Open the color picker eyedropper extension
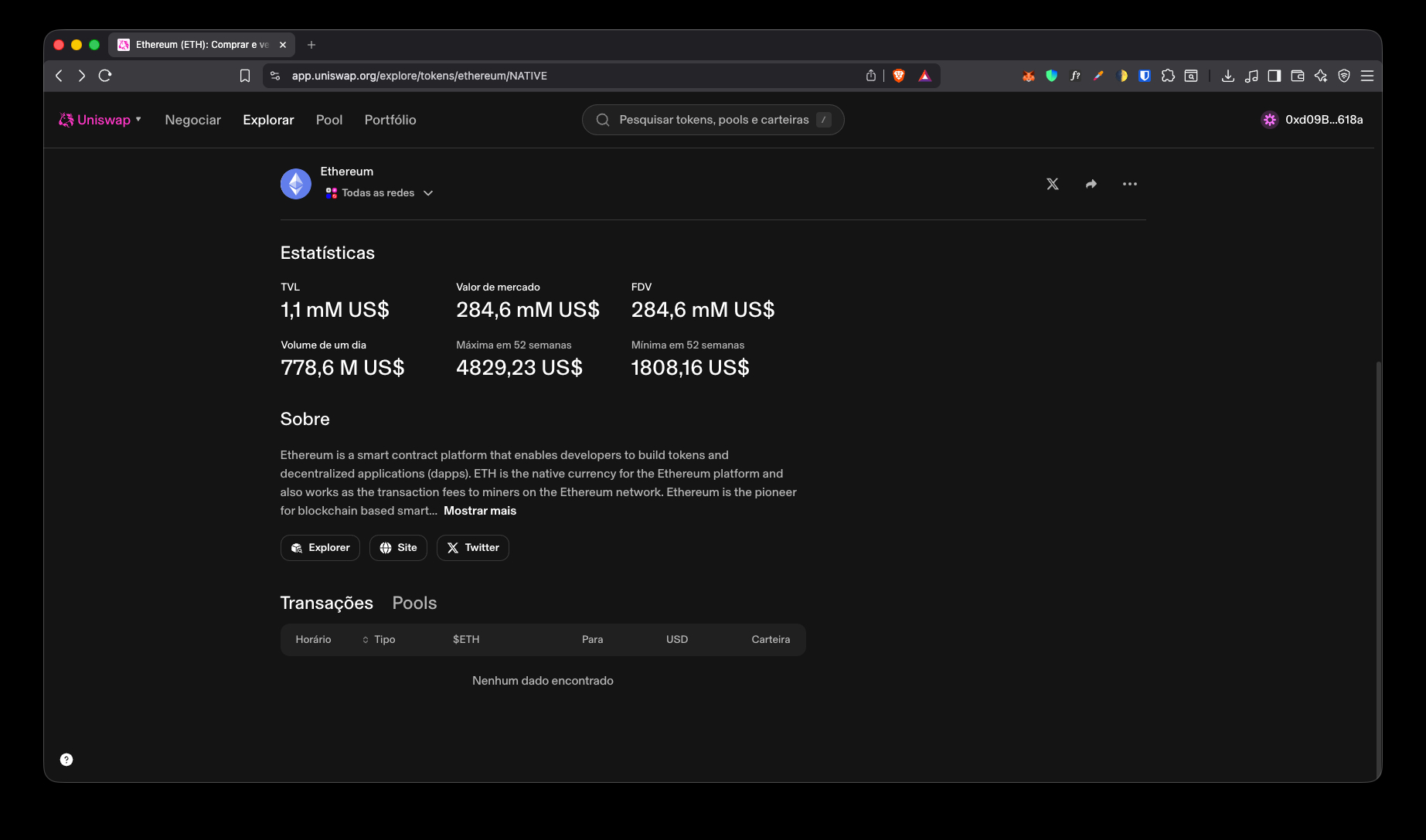 tap(1098, 76)
